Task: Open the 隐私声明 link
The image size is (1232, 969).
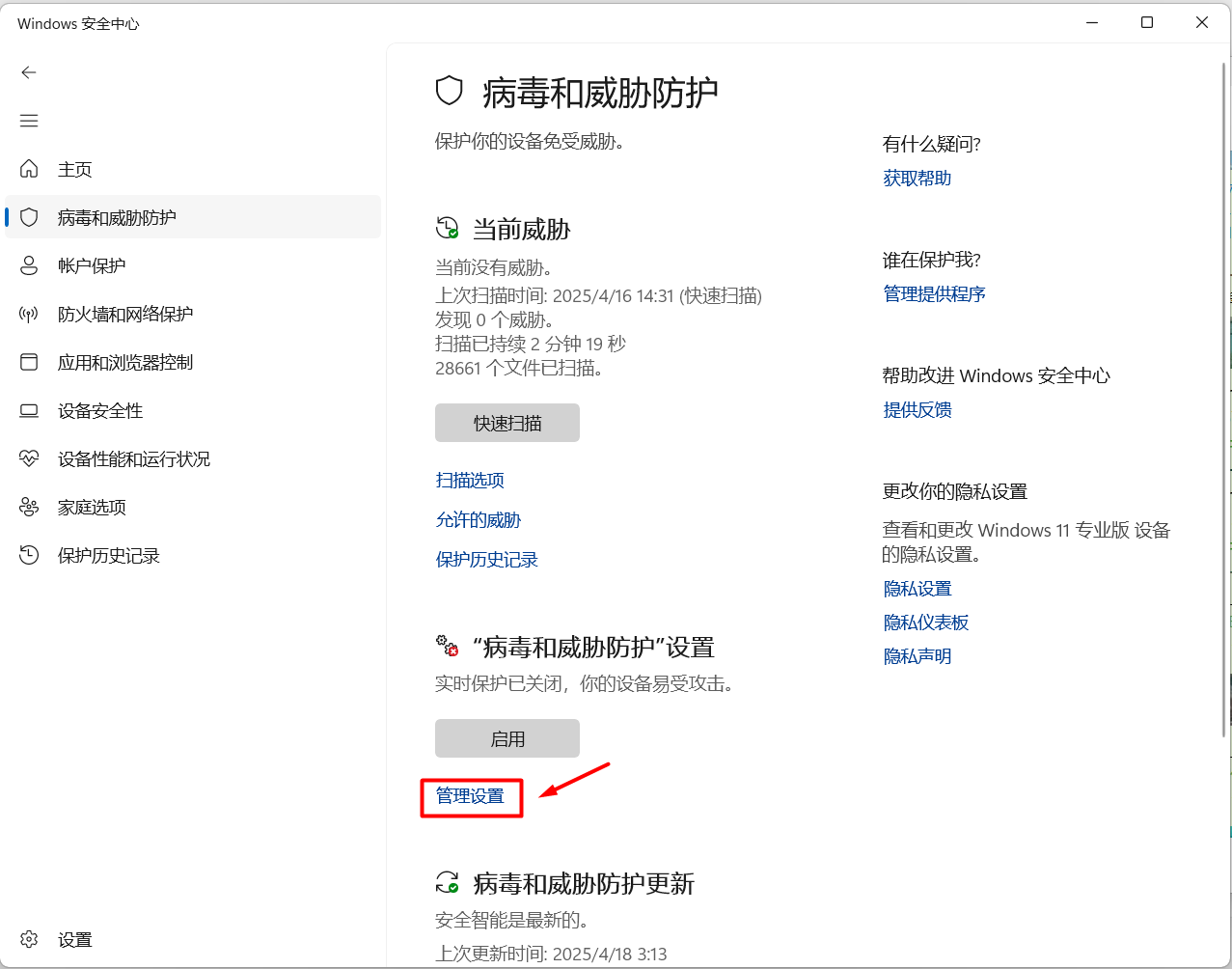Action: point(917,655)
